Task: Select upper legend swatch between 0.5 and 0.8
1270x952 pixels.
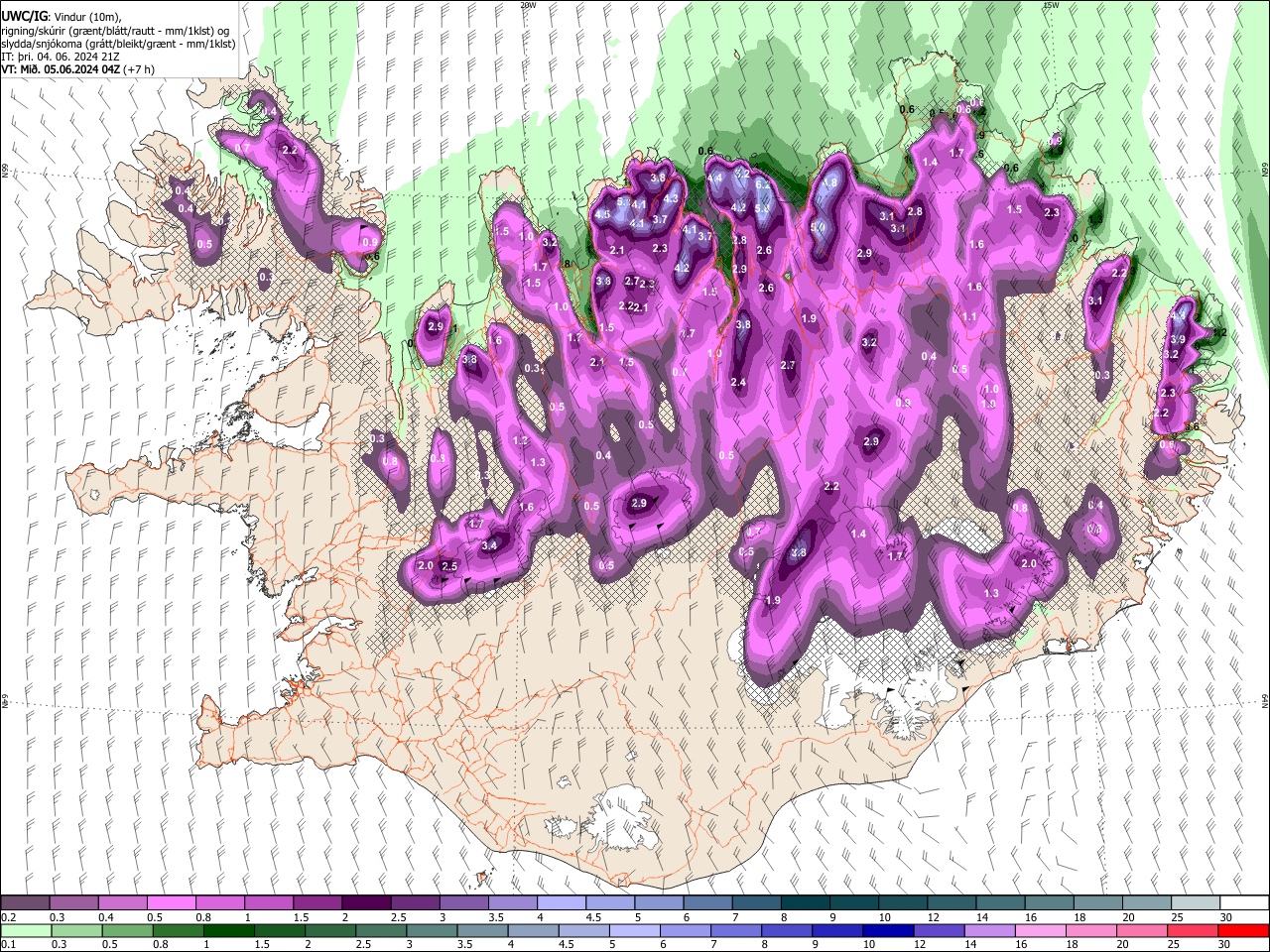Action: pyautogui.click(x=171, y=903)
